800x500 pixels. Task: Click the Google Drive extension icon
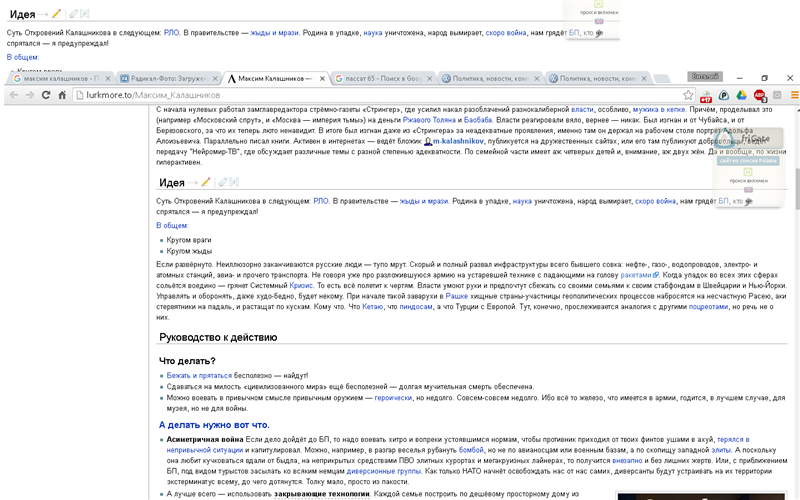click(x=741, y=95)
